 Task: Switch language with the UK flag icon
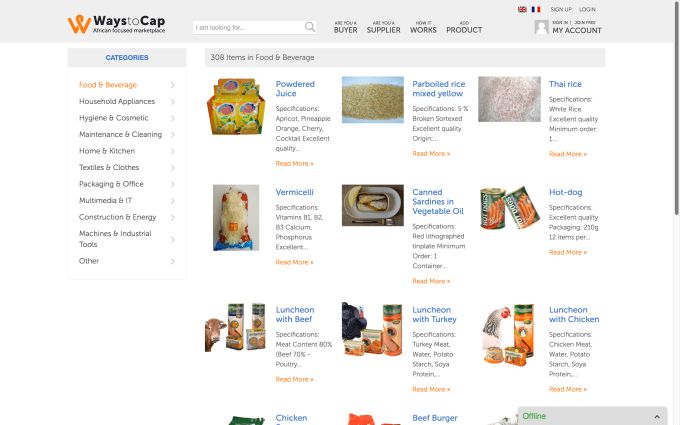click(x=522, y=9)
